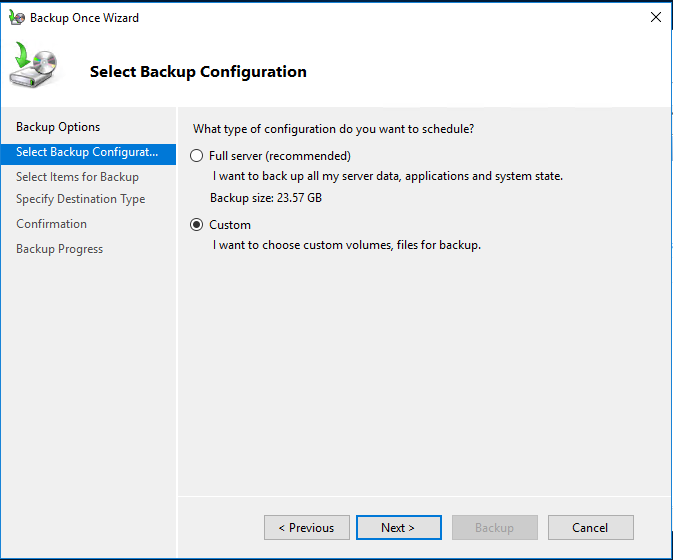Click the Full server (recommended) label text
673x560 pixels.
pos(280,156)
